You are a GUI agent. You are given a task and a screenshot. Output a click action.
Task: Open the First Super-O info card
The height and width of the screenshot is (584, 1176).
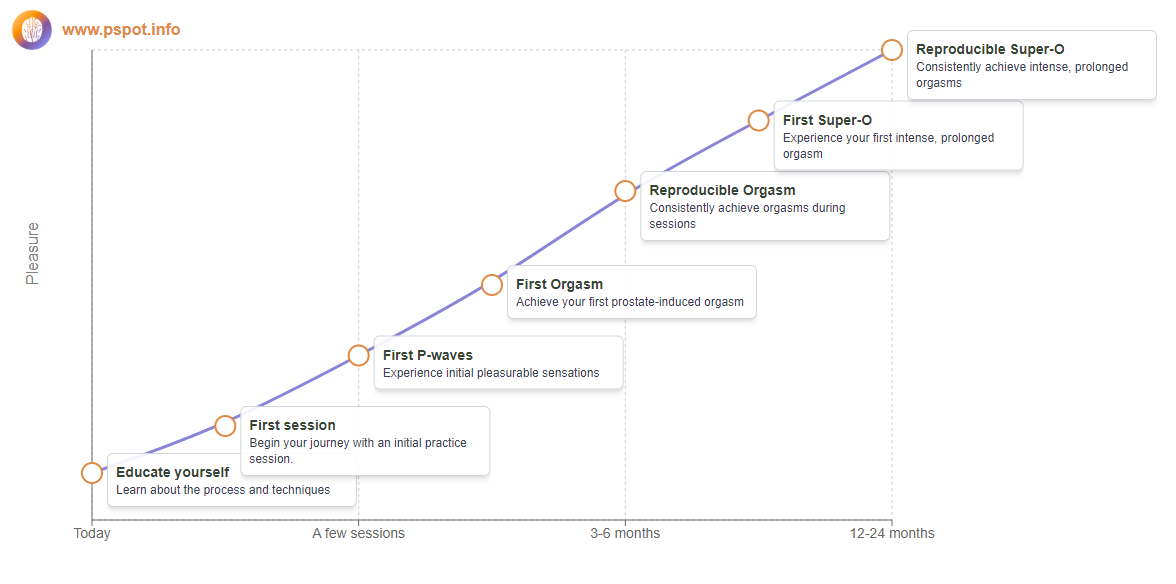click(898, 136)
